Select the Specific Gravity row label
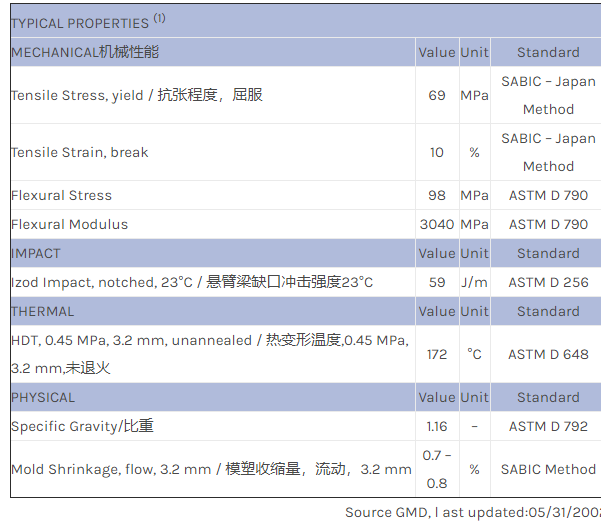The height and width of the screenshot is (528, 601). (83, 426)
